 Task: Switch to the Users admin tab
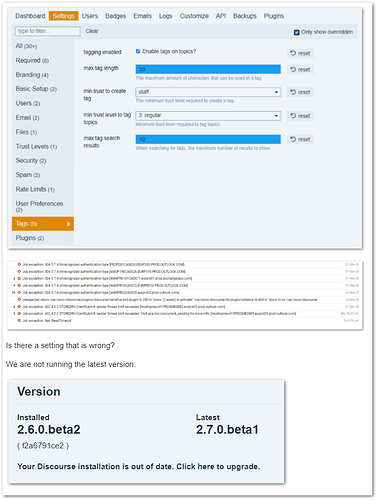pos(90,16)
